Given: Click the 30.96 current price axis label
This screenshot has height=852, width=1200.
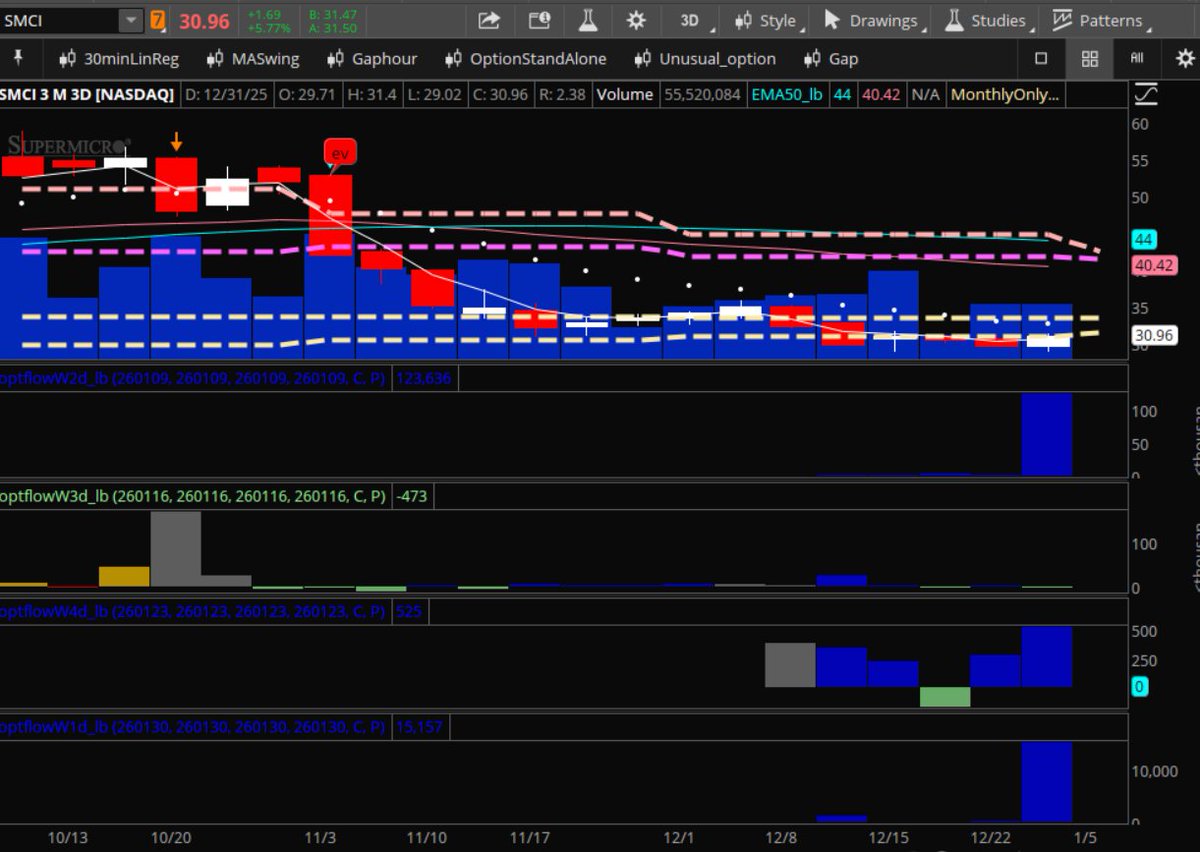Looking at the screenshot, I should [1155, 336].
